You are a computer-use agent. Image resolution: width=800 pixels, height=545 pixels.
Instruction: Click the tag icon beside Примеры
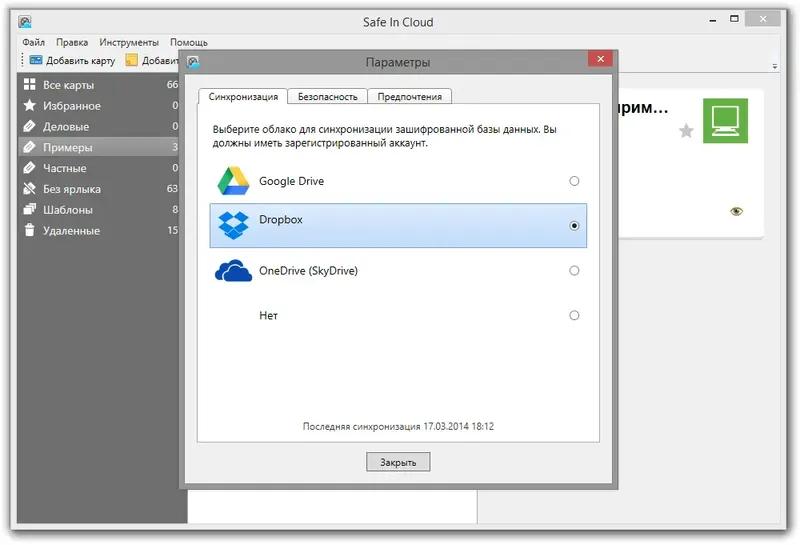click(x=30, y=147)
